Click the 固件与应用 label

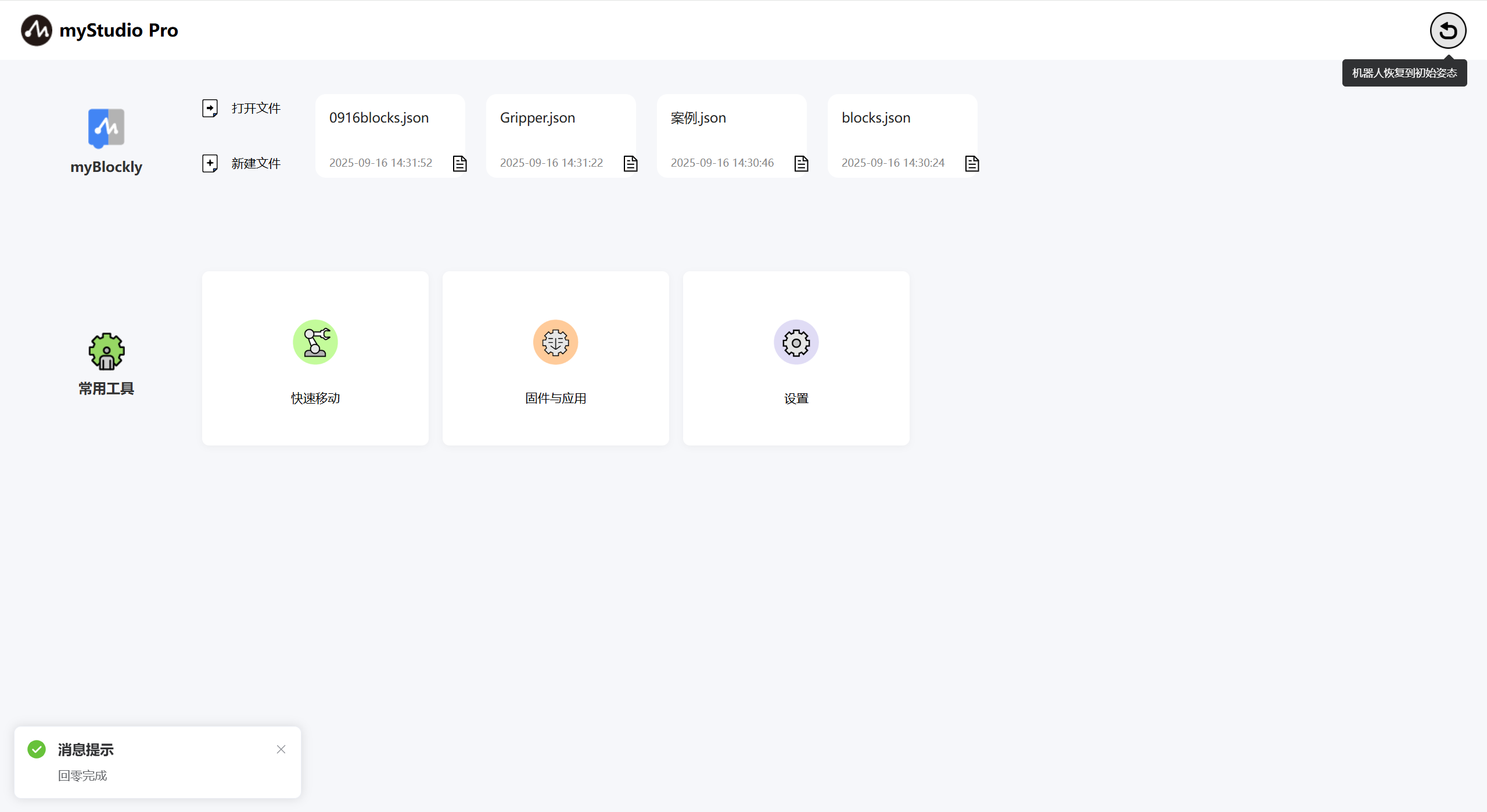tap(555, 398)
